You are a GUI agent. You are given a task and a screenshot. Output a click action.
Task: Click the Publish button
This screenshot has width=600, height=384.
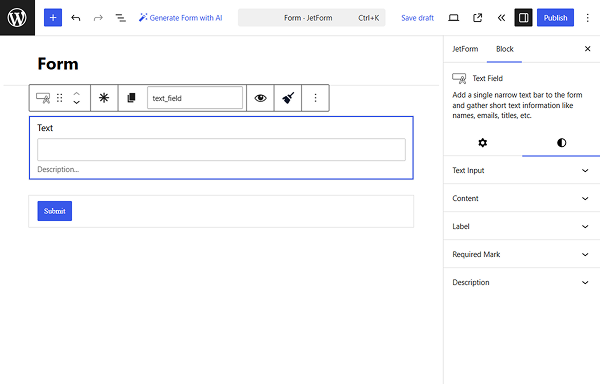tap(555, 18)
